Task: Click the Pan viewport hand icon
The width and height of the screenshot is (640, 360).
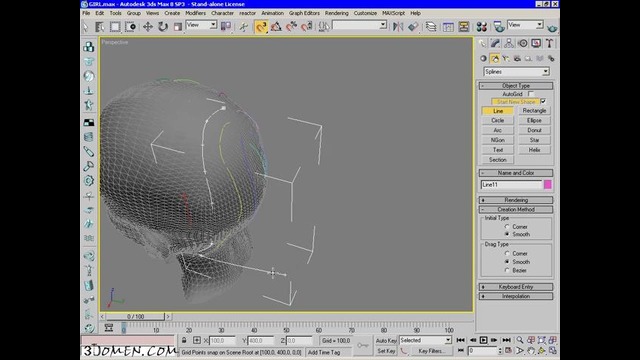Action: [531, 351]
